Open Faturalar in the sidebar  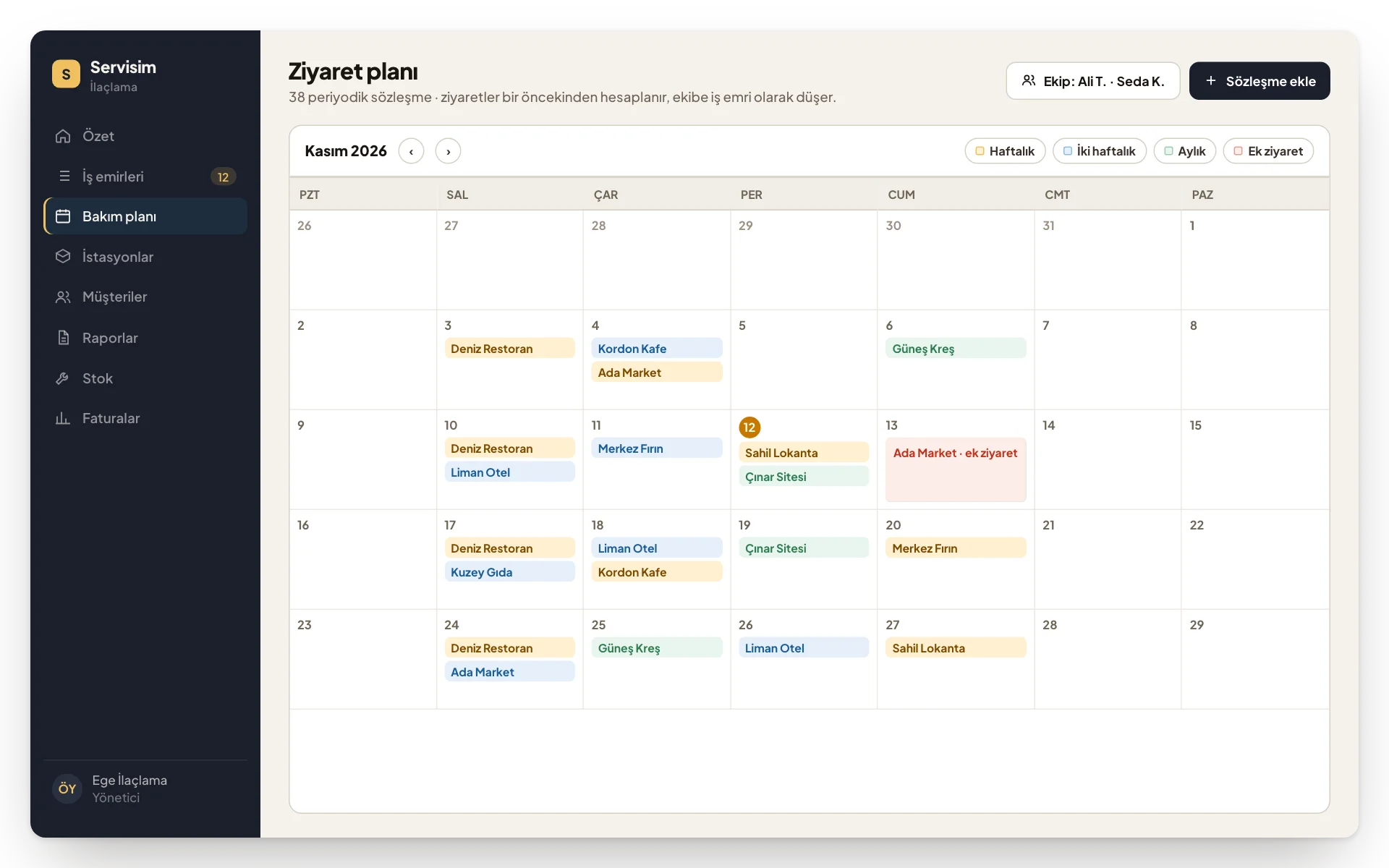pyautogui.click(x=145, y=419)
